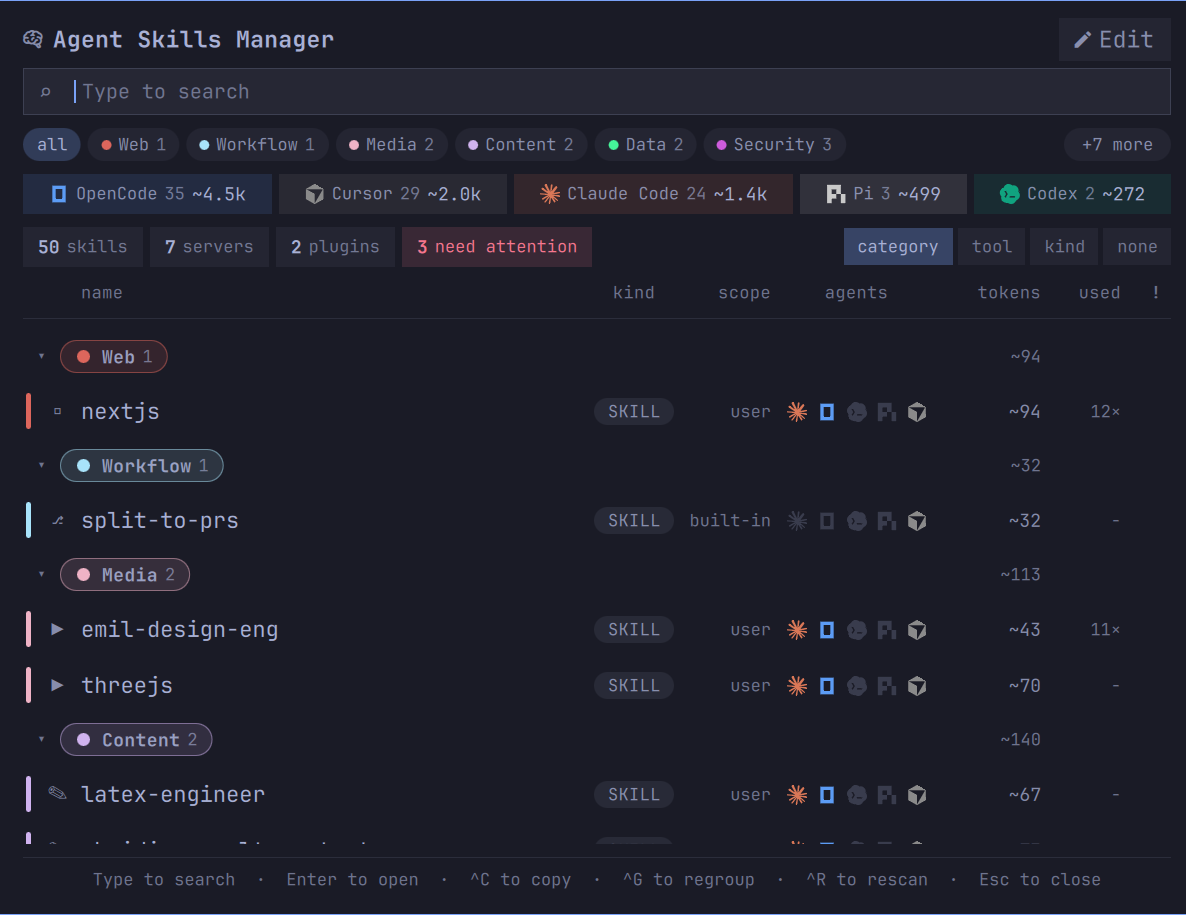Open the split-to-prs skill row
The height and width of the screenshot is (915, 1186).
[597, 520]
